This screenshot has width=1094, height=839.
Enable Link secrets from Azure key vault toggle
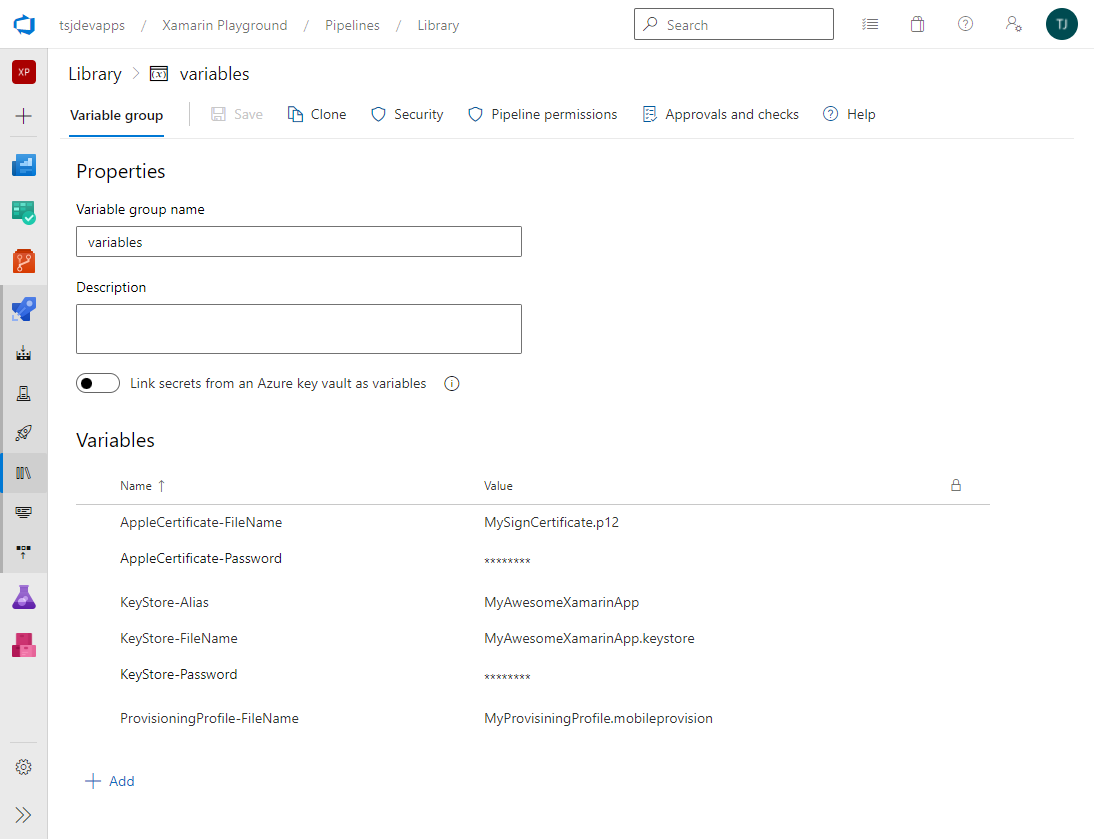tap(98, 384)
